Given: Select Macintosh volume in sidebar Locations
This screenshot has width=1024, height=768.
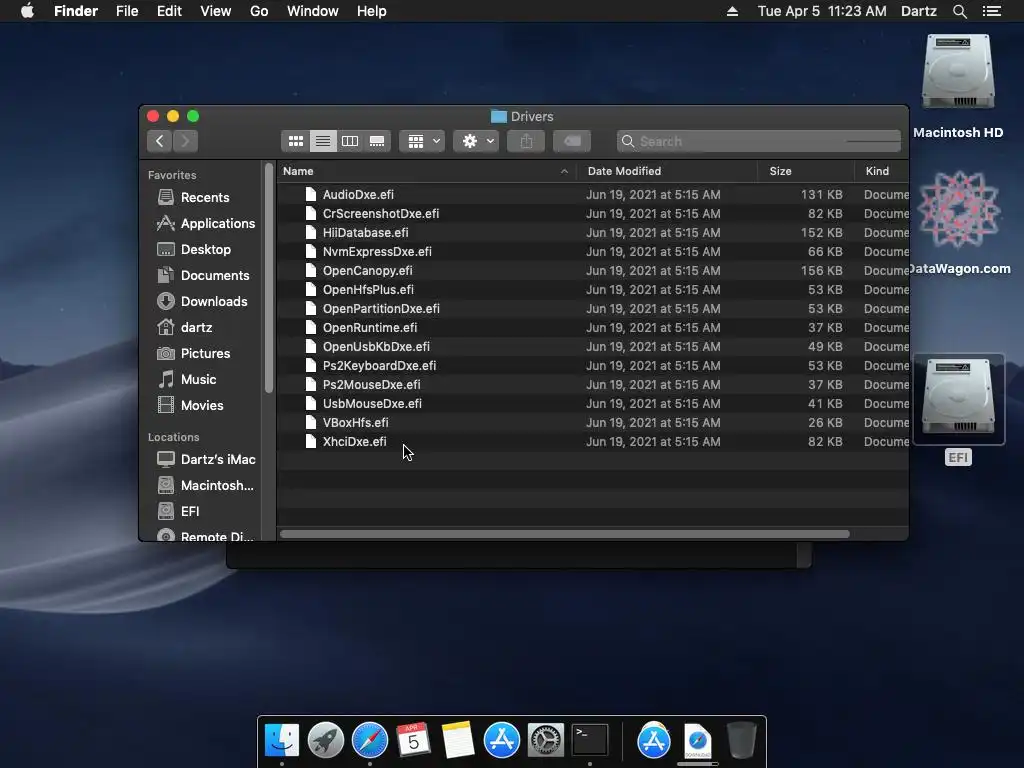Looking at the screenshot, I should [205, 485].
